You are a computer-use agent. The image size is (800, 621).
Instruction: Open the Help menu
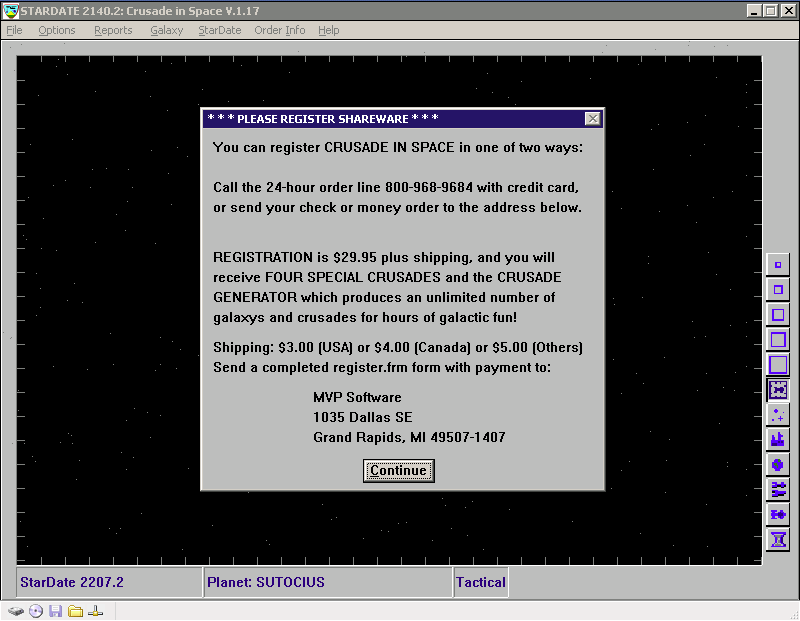329,30
